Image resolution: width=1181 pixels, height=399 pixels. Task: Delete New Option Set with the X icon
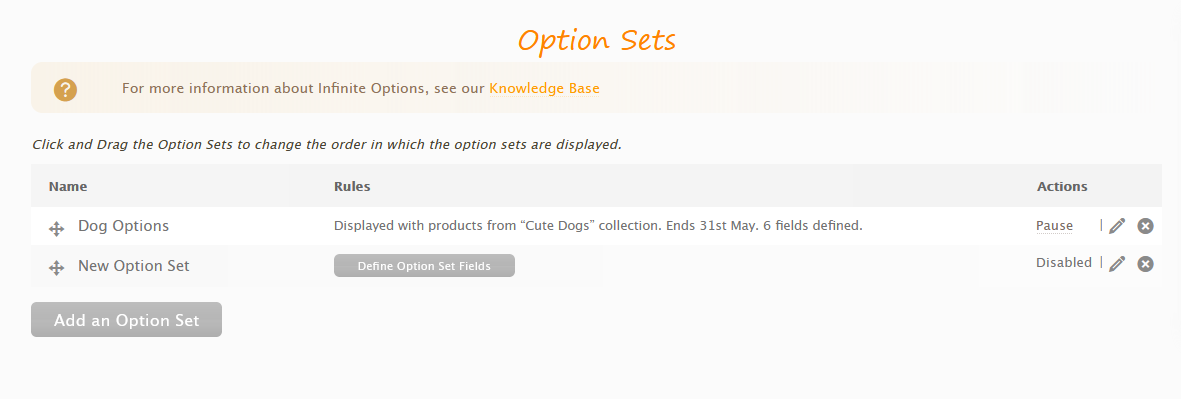1145,263
